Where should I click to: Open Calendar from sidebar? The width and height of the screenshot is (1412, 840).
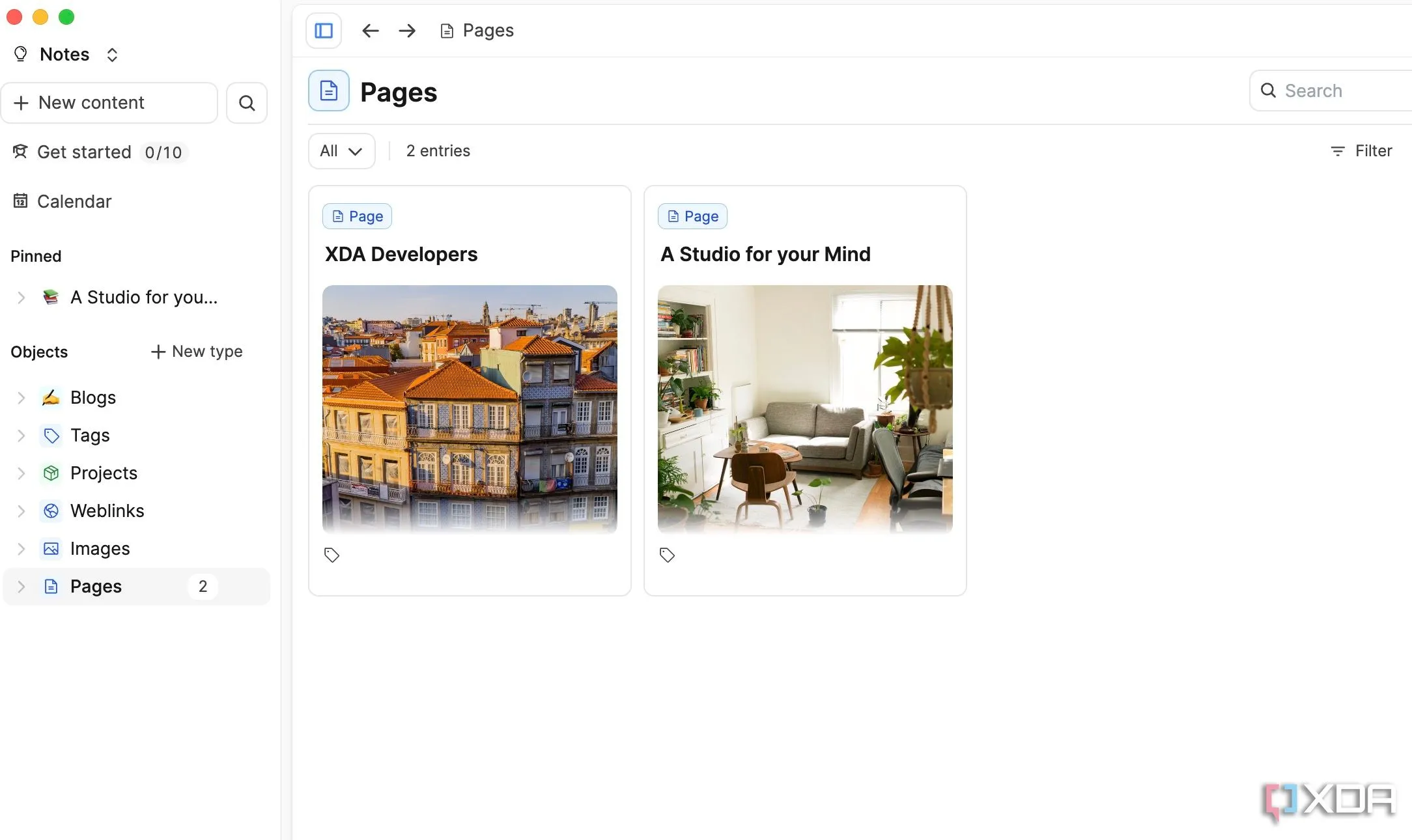tap(63, 201)
